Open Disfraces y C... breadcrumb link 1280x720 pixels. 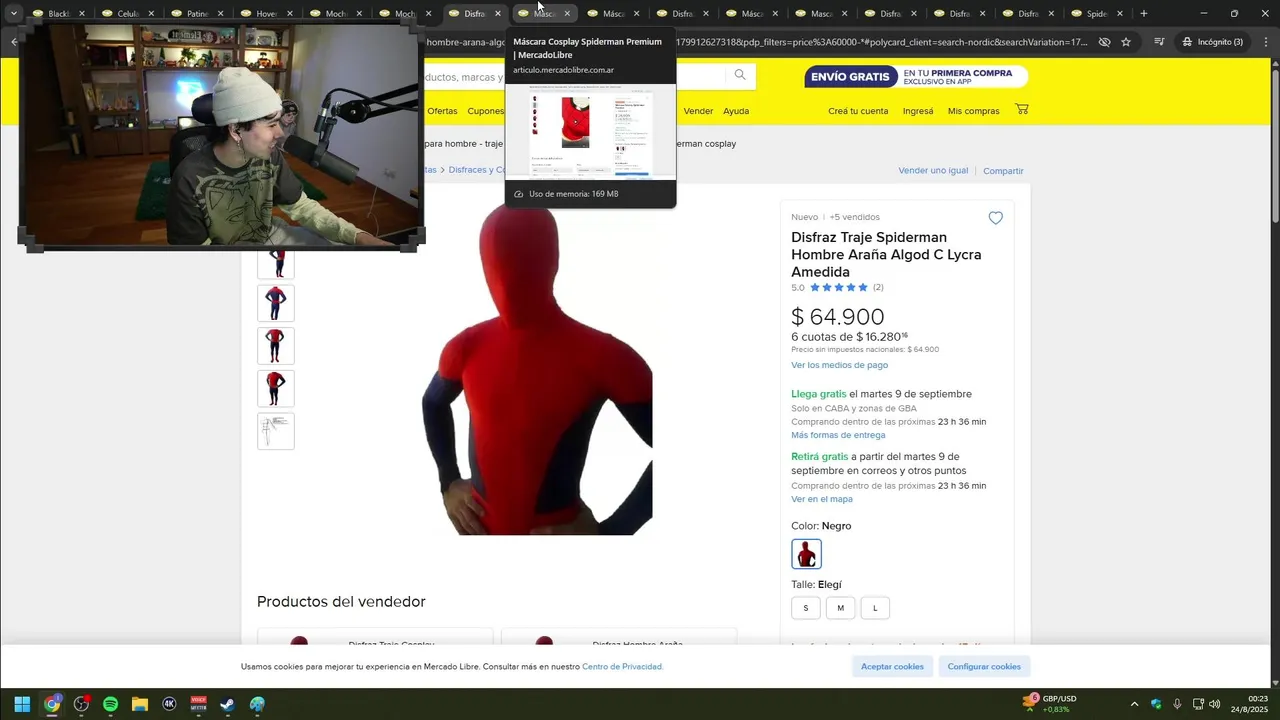477,170
